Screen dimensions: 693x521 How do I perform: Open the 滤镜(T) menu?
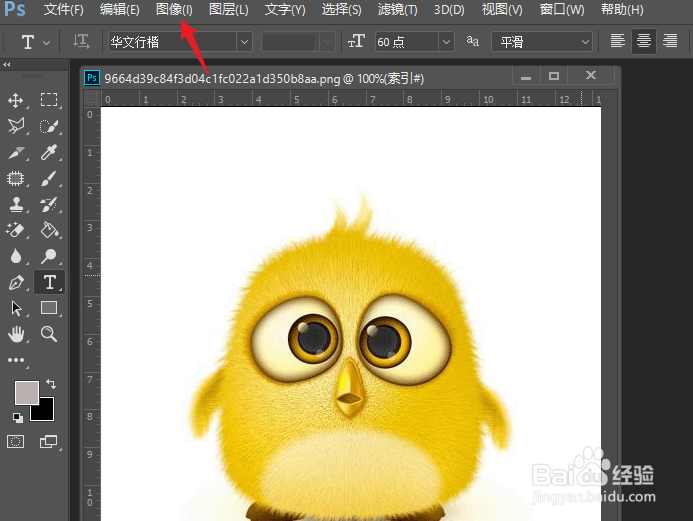point(397,9)
